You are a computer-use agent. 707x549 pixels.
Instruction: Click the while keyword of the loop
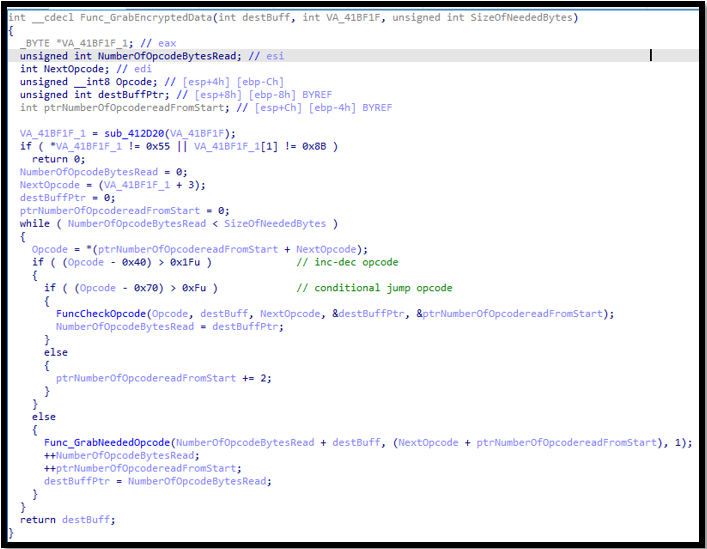(x=35, y=224)
